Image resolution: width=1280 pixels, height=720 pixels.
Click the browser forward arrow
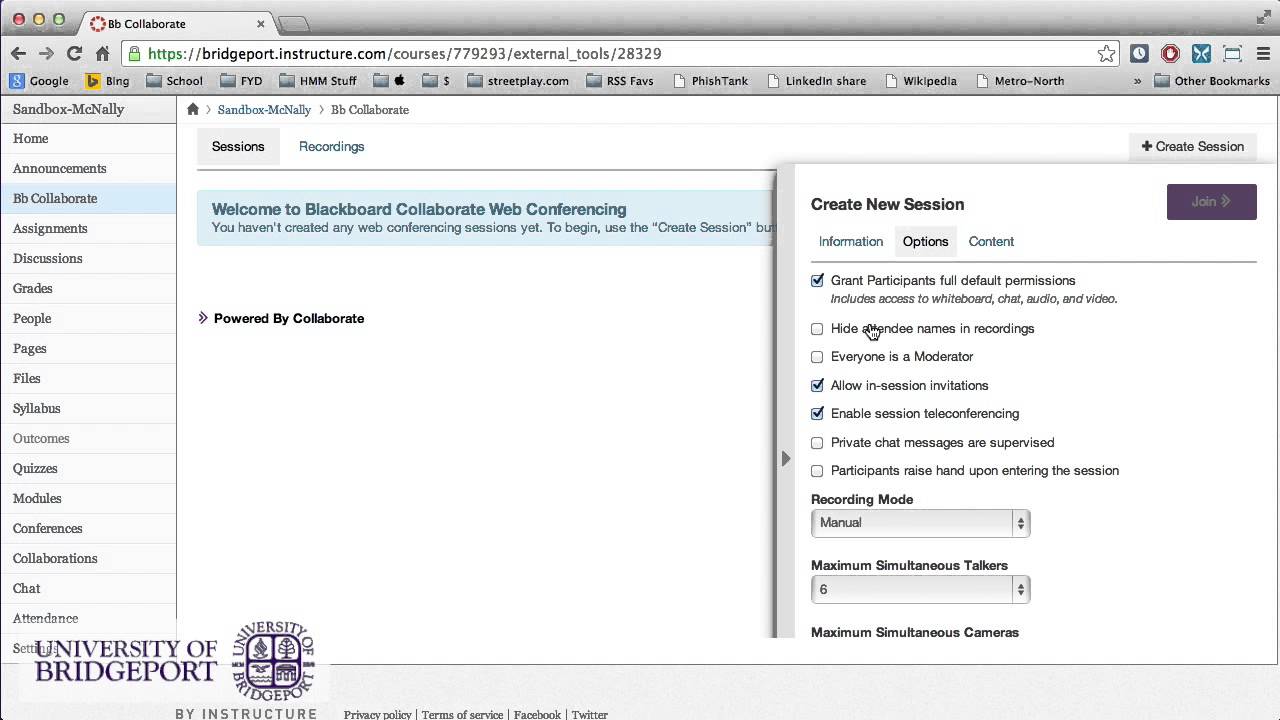pos(46,54)
